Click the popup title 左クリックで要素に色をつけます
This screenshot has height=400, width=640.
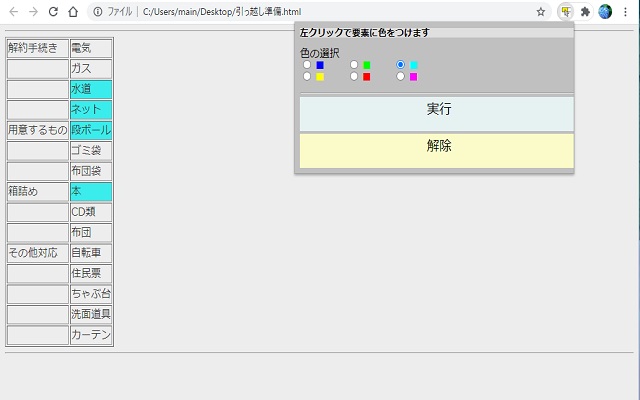point(364,33)
